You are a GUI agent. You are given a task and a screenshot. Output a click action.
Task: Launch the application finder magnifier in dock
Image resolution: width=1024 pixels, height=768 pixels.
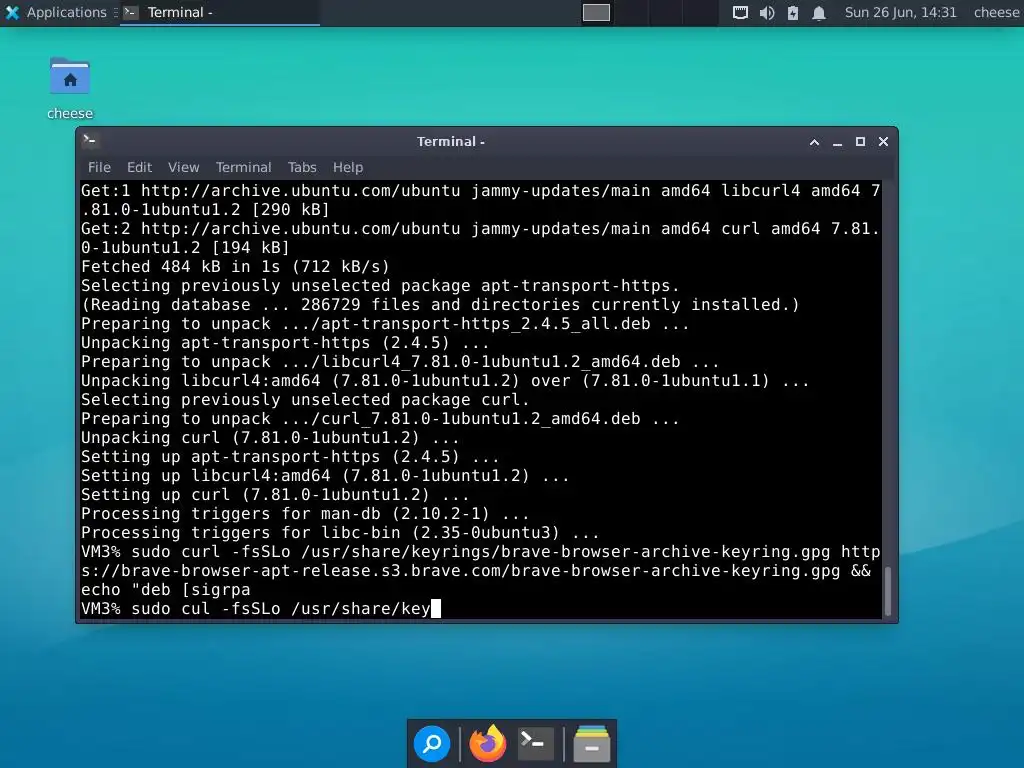(x=432, y=743)
